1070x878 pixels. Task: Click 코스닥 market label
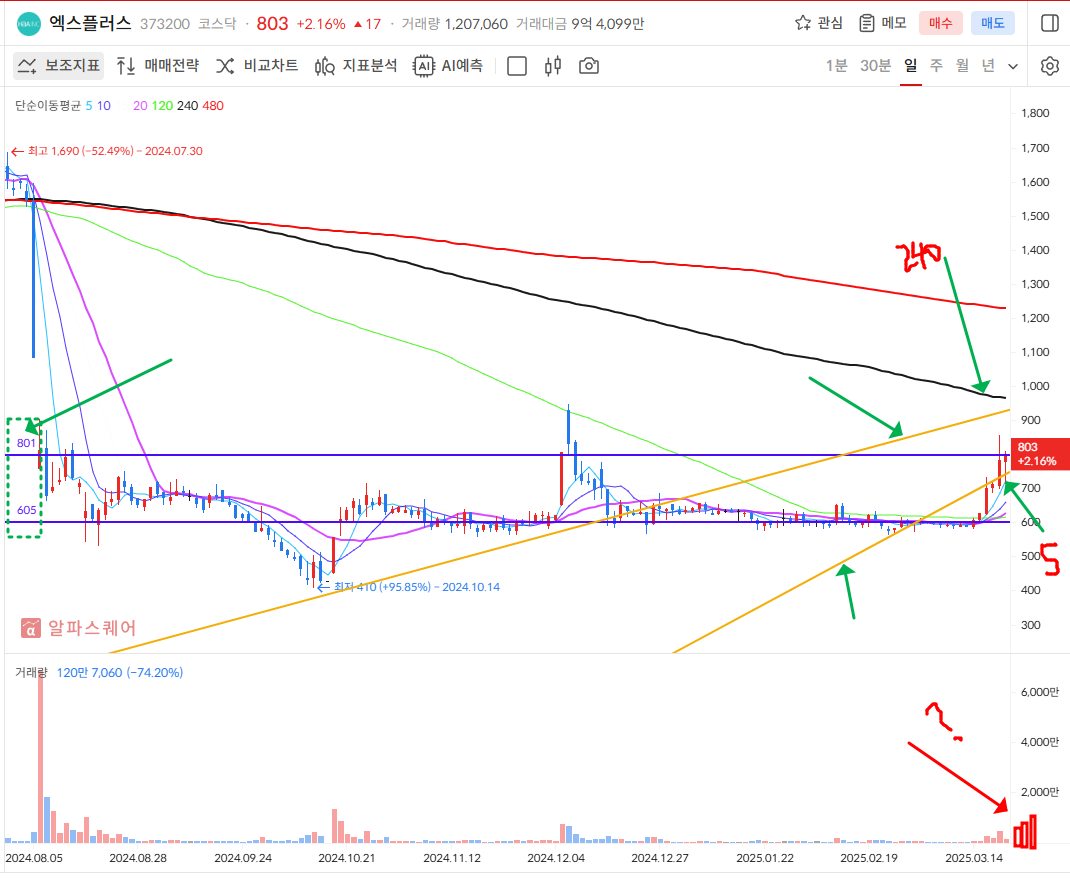(217, 24)
